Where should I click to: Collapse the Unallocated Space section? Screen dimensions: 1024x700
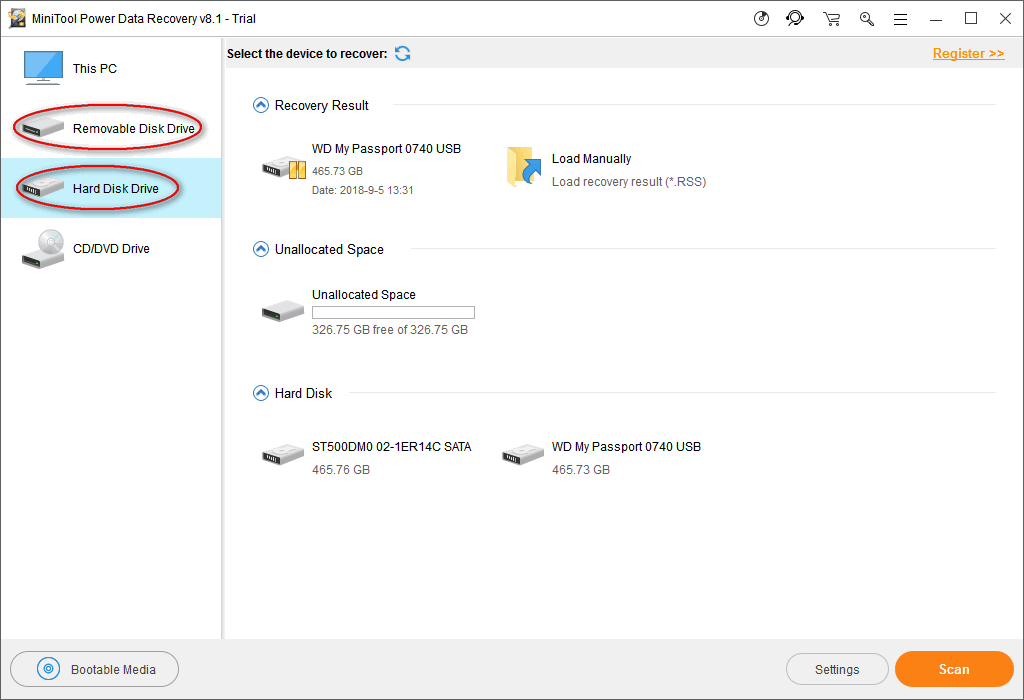click(261, 249)
